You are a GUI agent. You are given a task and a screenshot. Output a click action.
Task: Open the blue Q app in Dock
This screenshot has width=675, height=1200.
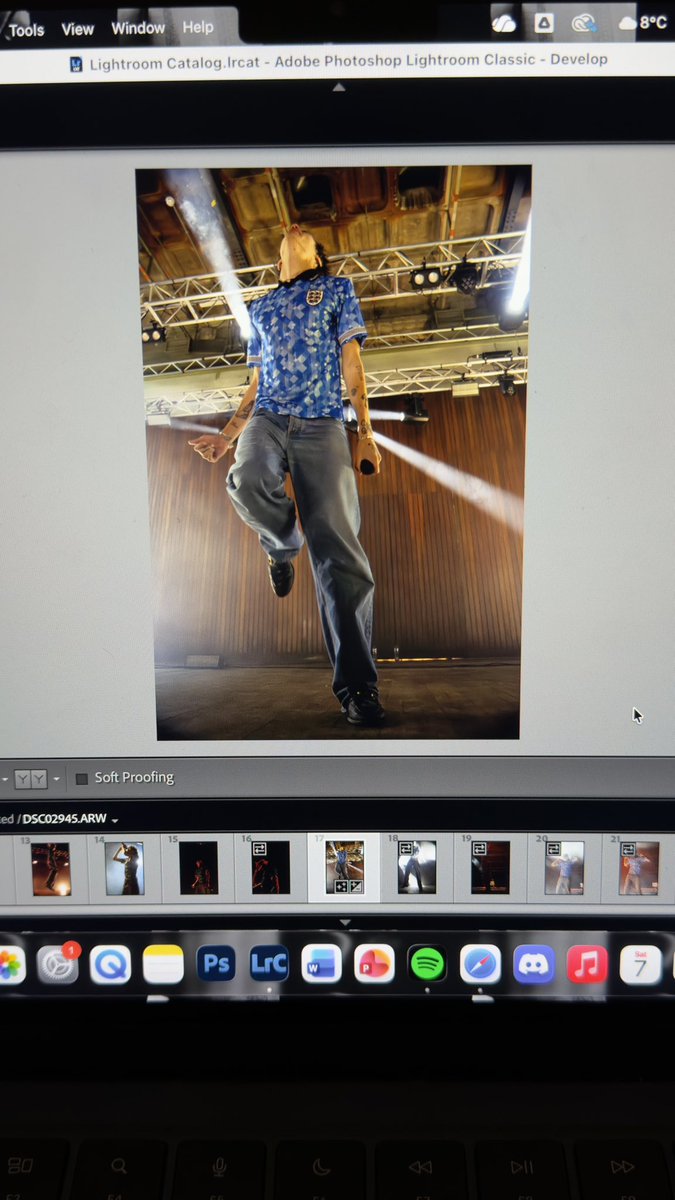click(x=110, y=965)
